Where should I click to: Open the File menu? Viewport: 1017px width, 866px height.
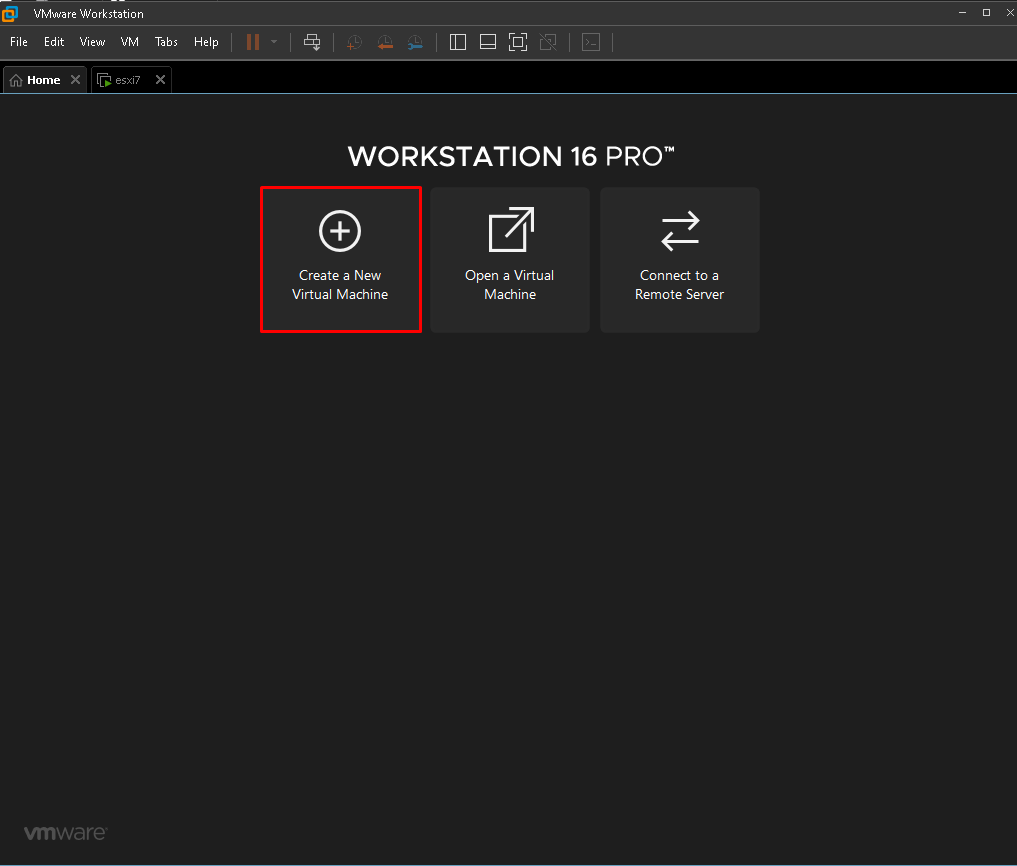[19, 42]
